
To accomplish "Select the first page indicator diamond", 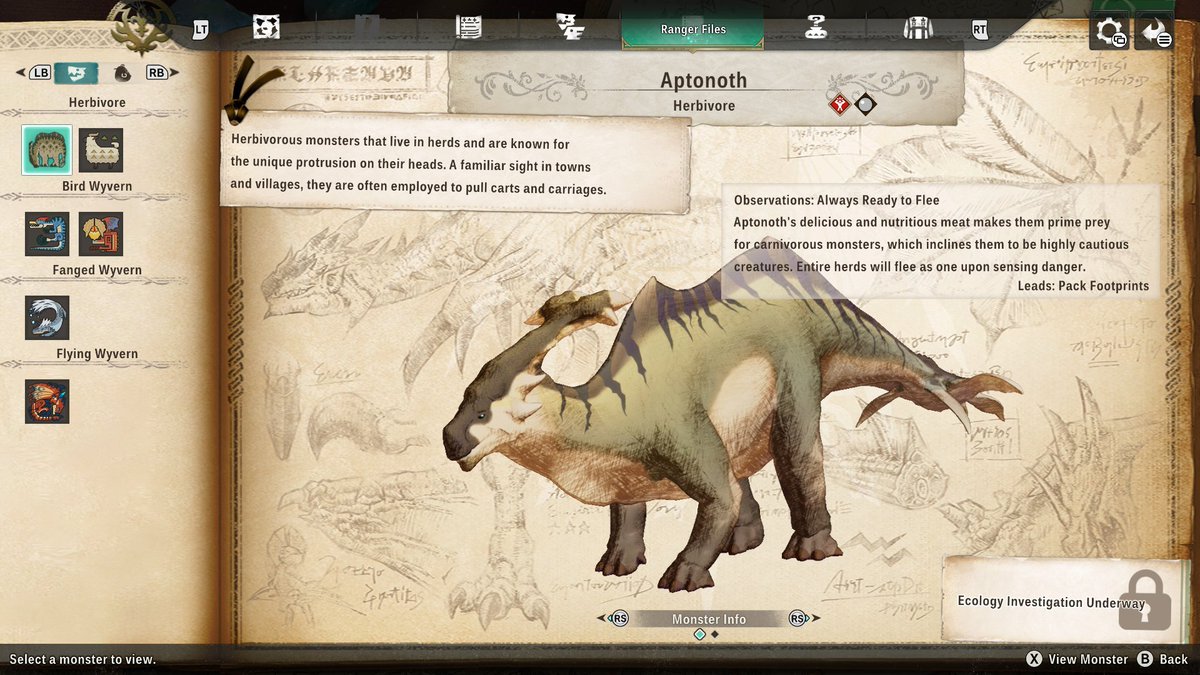I will click(700, 634).
